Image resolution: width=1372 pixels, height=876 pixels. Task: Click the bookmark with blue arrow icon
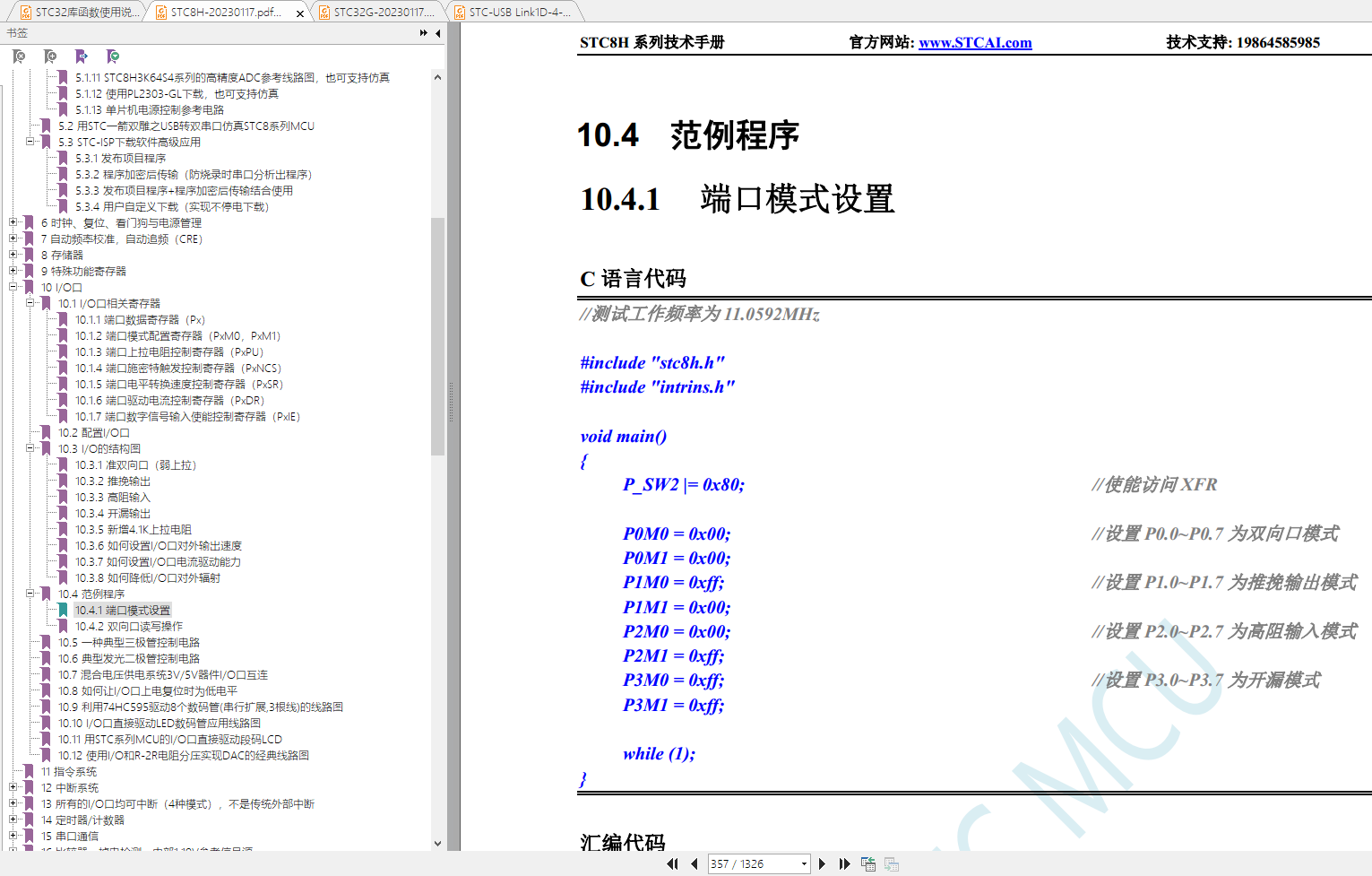(82, 56)
